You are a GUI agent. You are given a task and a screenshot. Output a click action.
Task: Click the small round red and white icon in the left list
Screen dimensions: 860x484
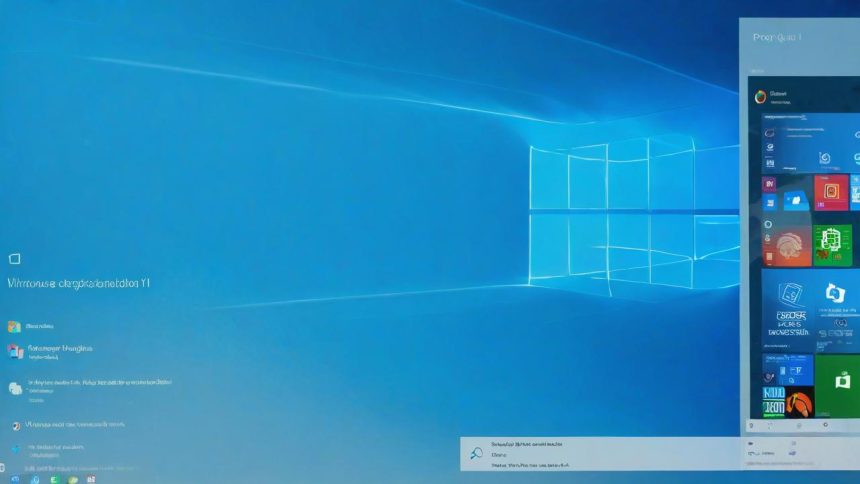tap(16, 426)
